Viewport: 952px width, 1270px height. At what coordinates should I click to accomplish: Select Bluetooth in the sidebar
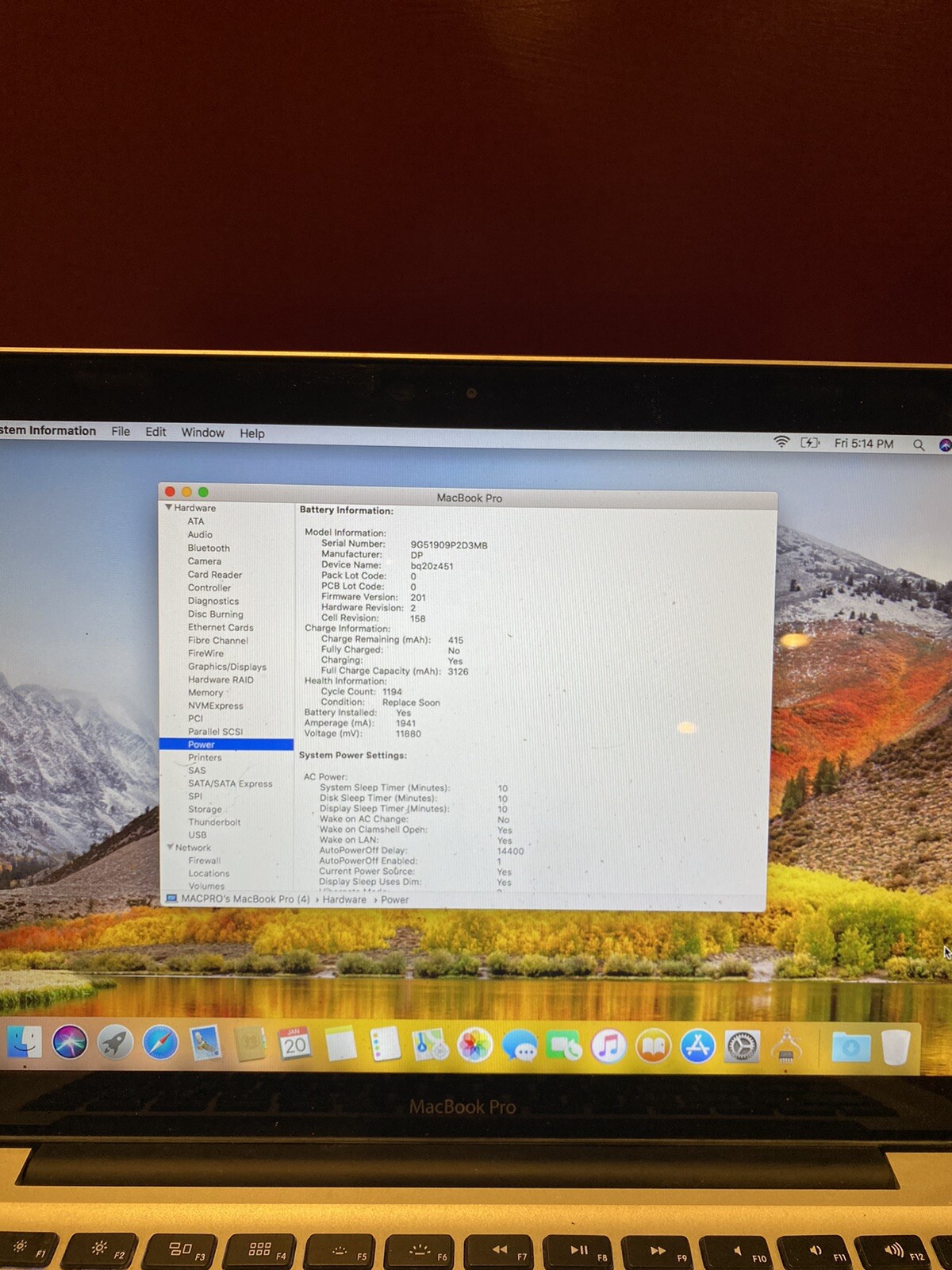tap(209, 548)
